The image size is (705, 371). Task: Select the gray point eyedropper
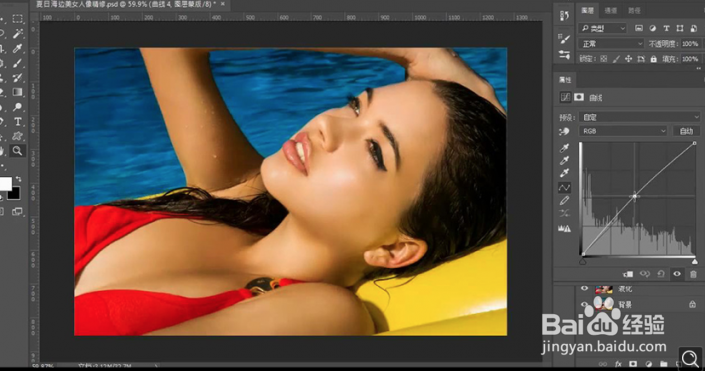point(564,161)
